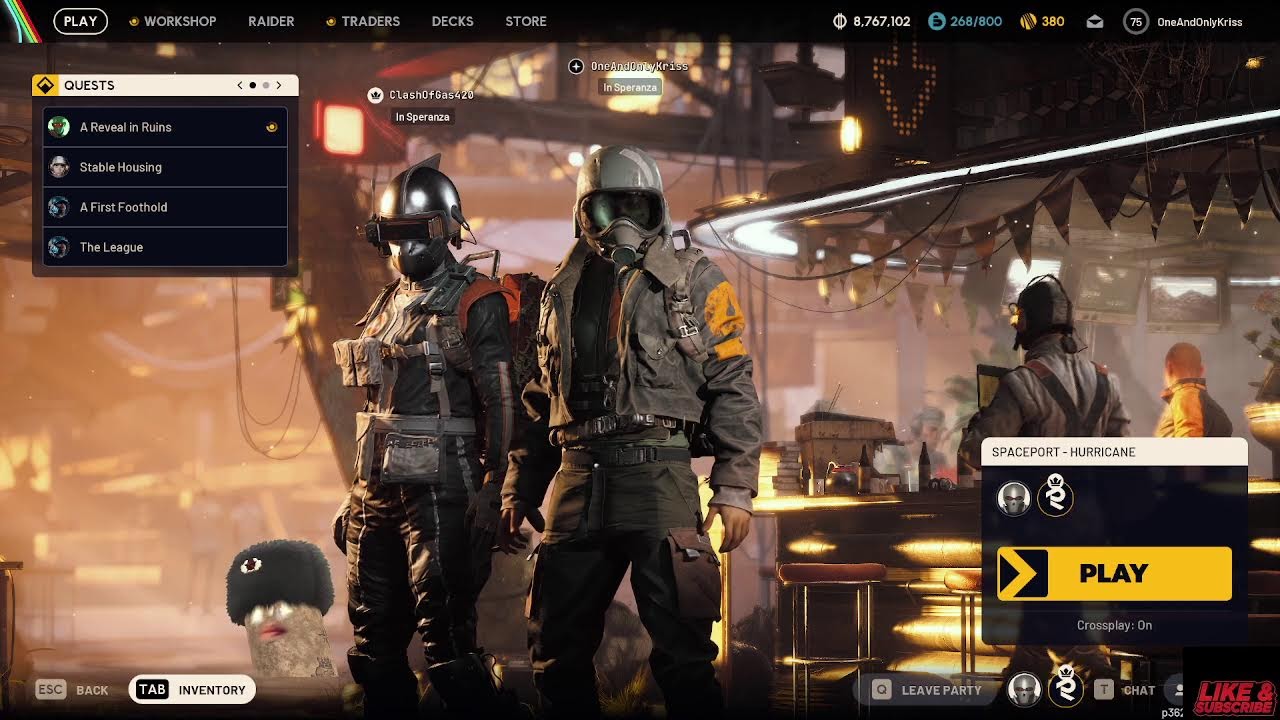1280x720 pixels.
Task: Click the SPACEPORT - HURRICANE map header
Action: pyautogui.click(x=1114, y=452)
